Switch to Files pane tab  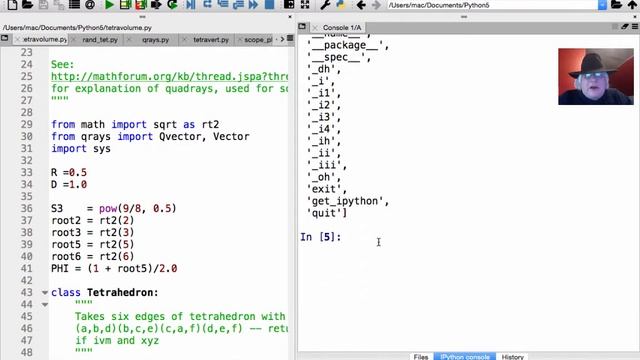point(421,357)
